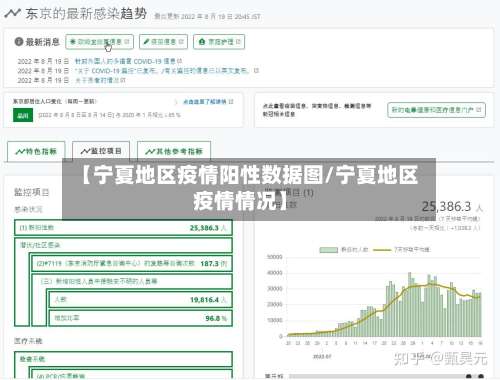This screenshot has height=380, width=500.
Task: Toggle the green bar series in chart legend
Action: pyautogui.click(x=343, y=249)
